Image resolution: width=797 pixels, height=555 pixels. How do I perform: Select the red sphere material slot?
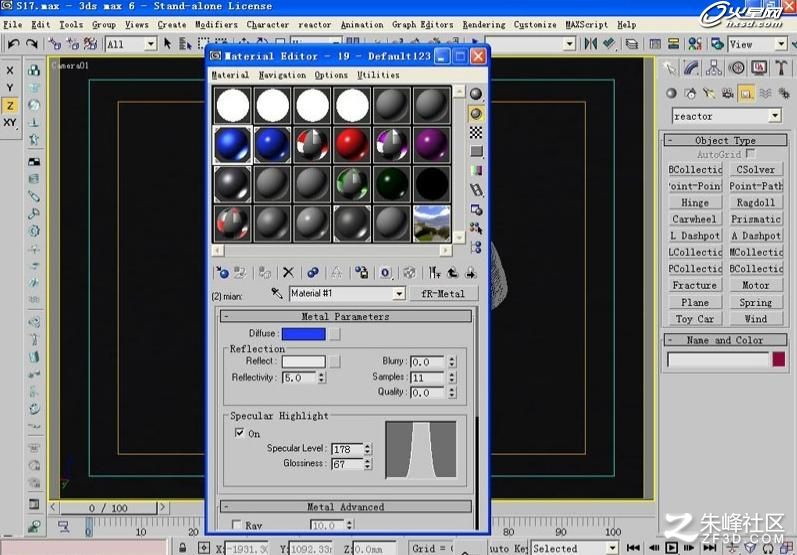click(x=352, y=145)
